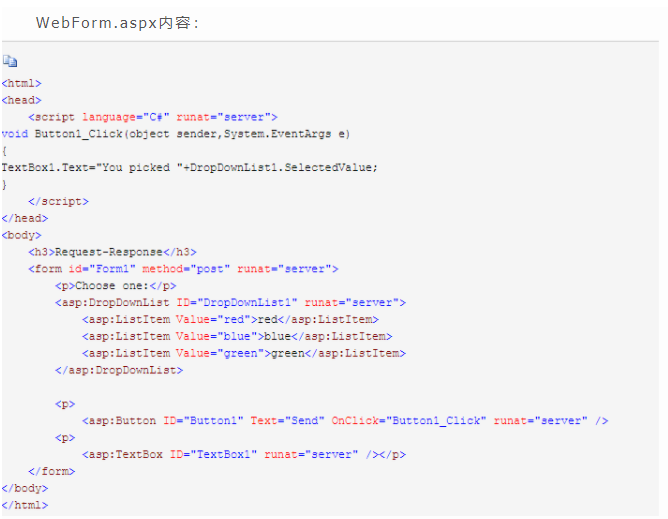This screenshot has height=519, width=668.
Task: Click the asp:DropDownList opening tag line
Action: pos(230,302)
